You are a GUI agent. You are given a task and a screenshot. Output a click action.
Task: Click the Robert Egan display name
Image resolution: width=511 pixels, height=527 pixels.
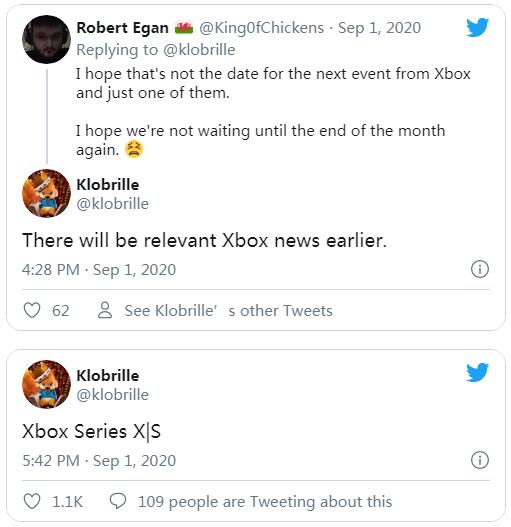pyautogui.click(x=122, y=28)
